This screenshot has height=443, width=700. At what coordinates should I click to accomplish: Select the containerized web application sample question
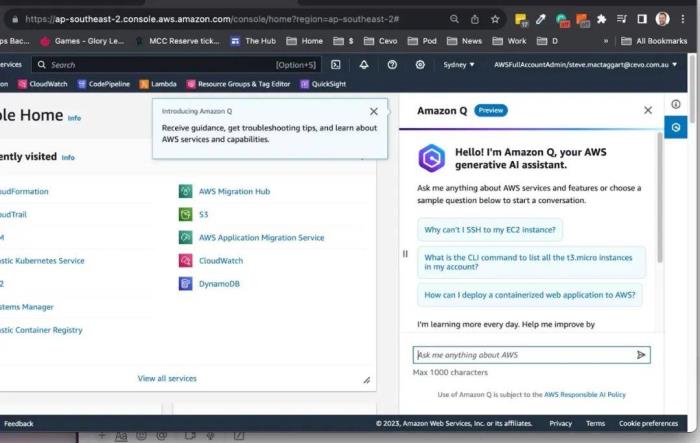(x=529, y=295)
